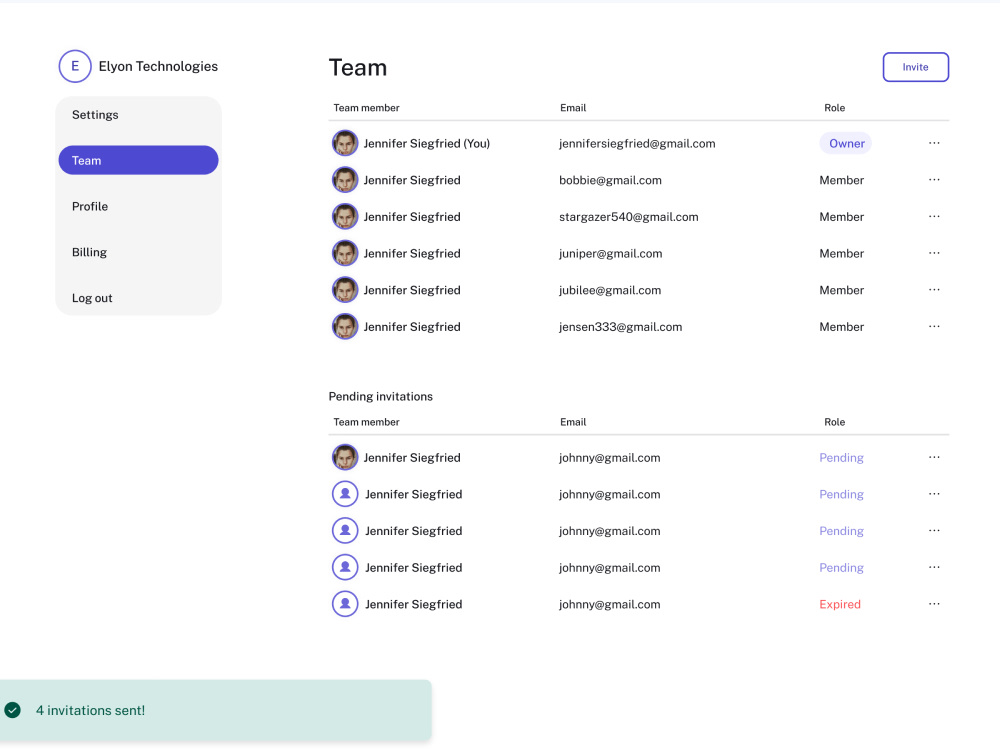Open more options for jensen333@gmail.com row
The image size is (1000, 750).
point(934,327)
